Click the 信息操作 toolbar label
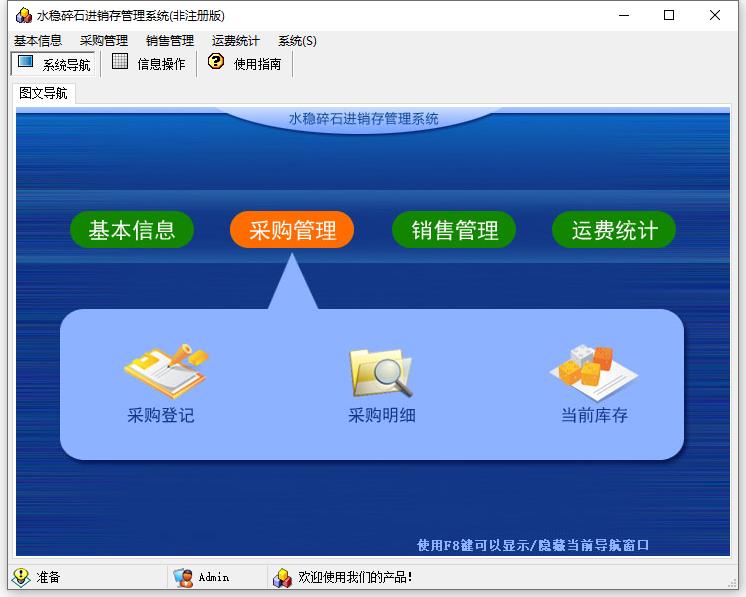Viewport: 746px width, 597px height. coord(161,64)
